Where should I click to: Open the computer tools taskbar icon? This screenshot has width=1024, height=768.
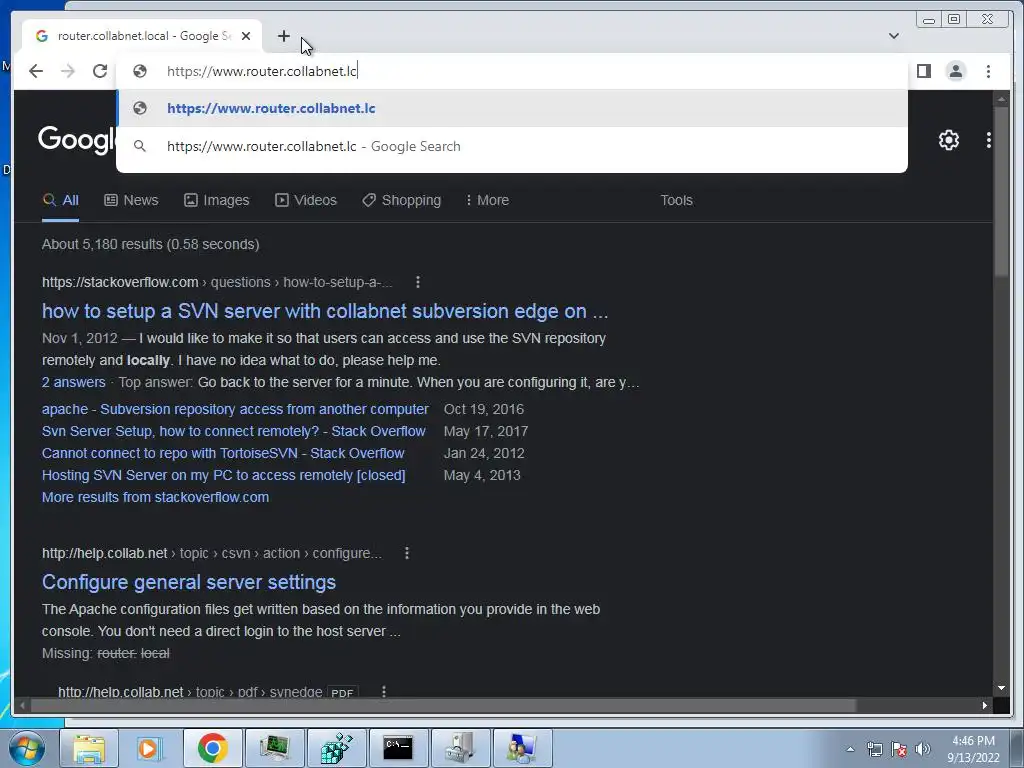[460, 748]
